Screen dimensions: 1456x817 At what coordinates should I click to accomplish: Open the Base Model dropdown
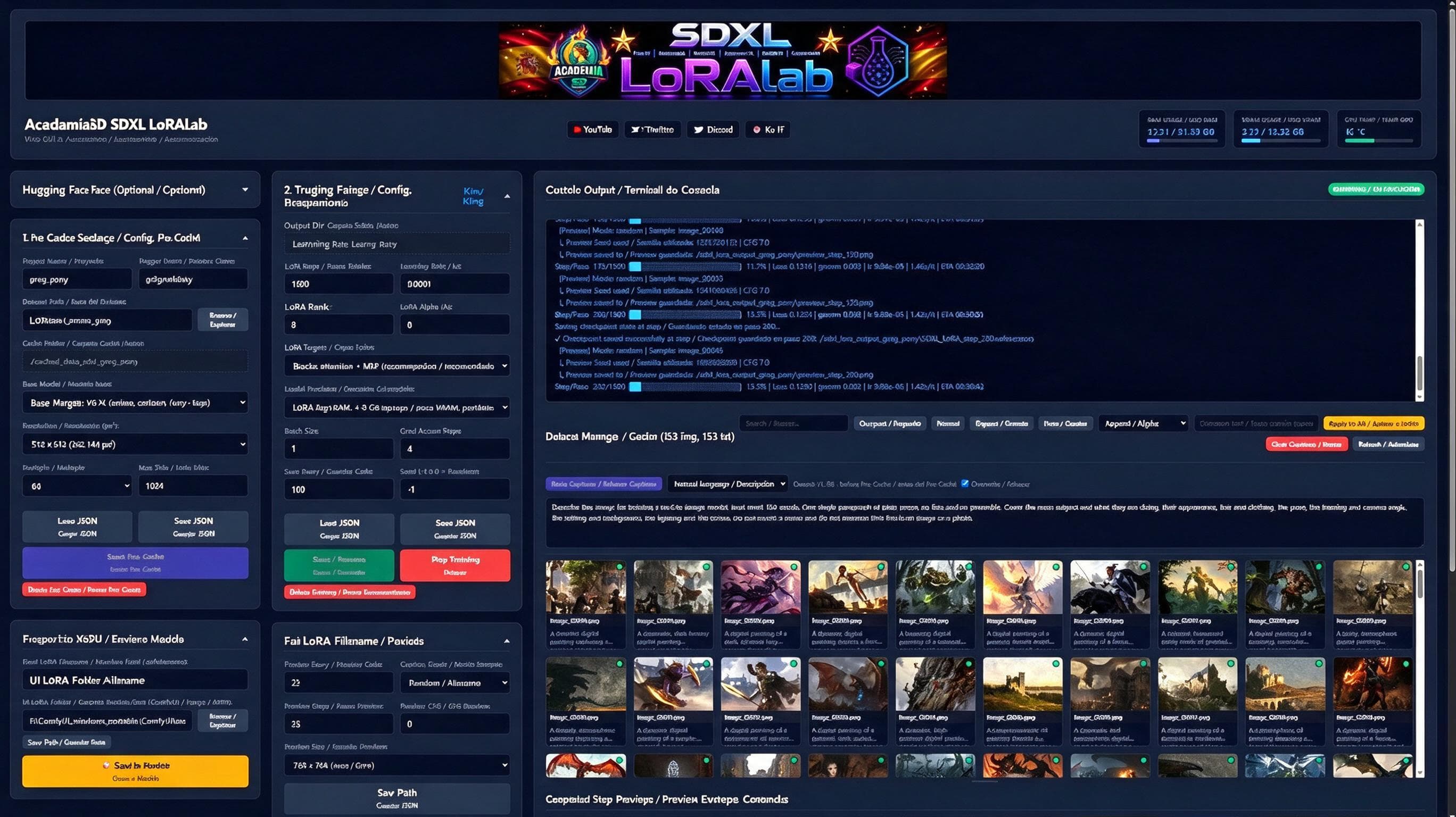135,402
